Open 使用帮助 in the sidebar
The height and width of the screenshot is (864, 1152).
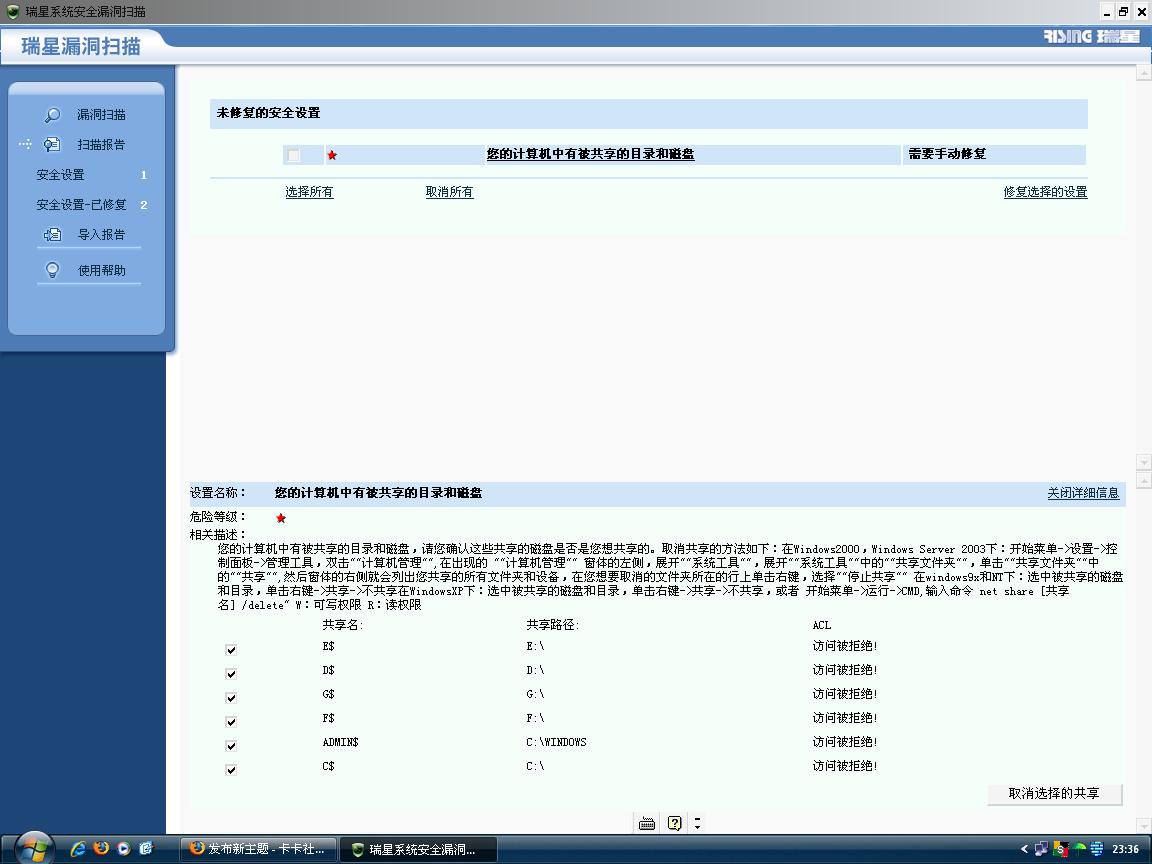click(x=101, y=270)
